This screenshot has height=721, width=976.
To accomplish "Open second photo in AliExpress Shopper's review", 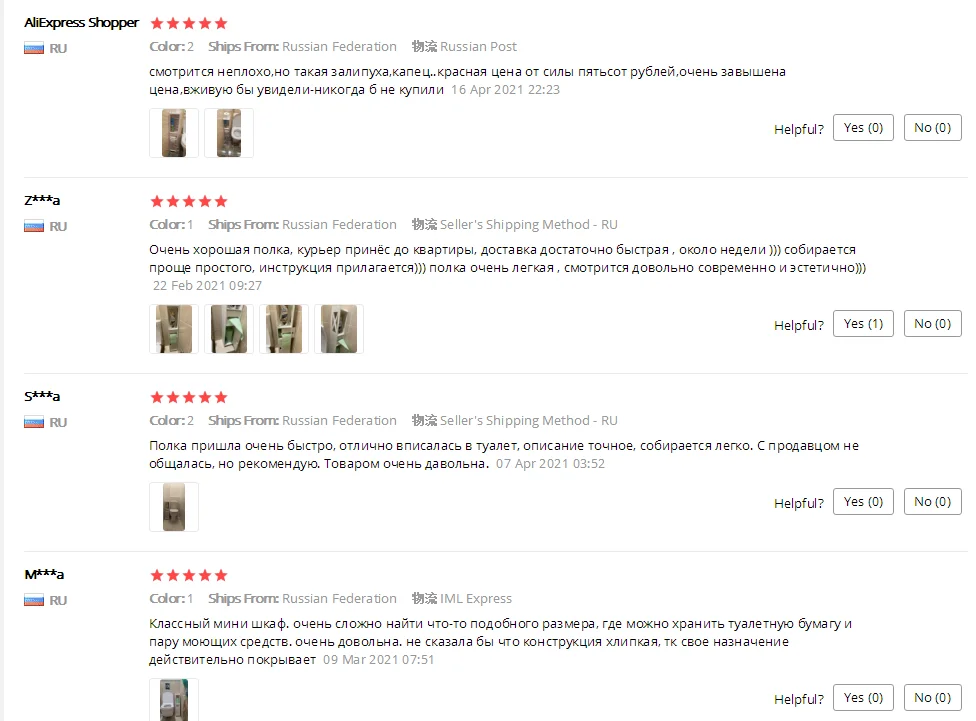I will [x=229, y=133].
